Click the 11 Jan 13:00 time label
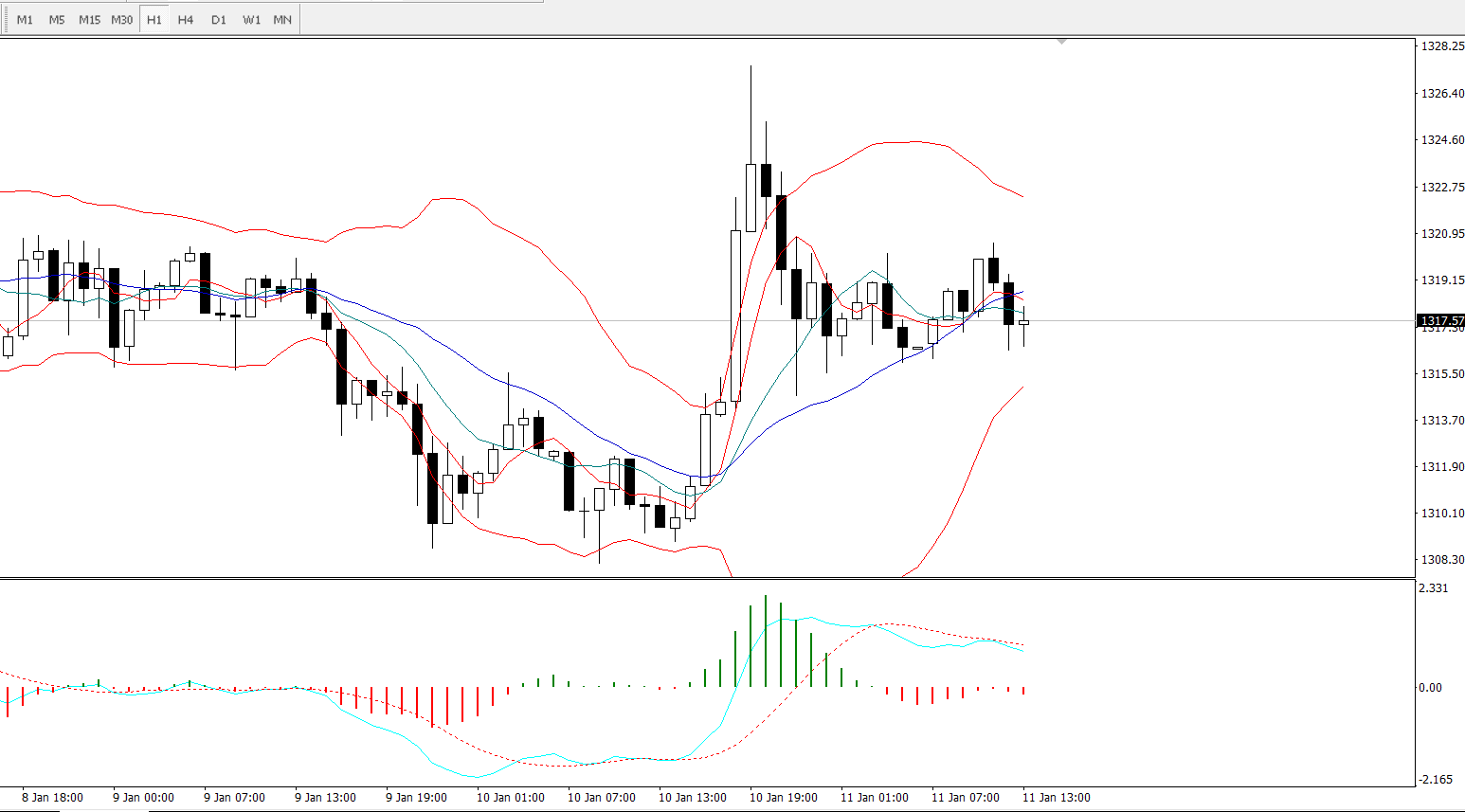This screenshot has height=812, width=1465. tap(1056, 798)
